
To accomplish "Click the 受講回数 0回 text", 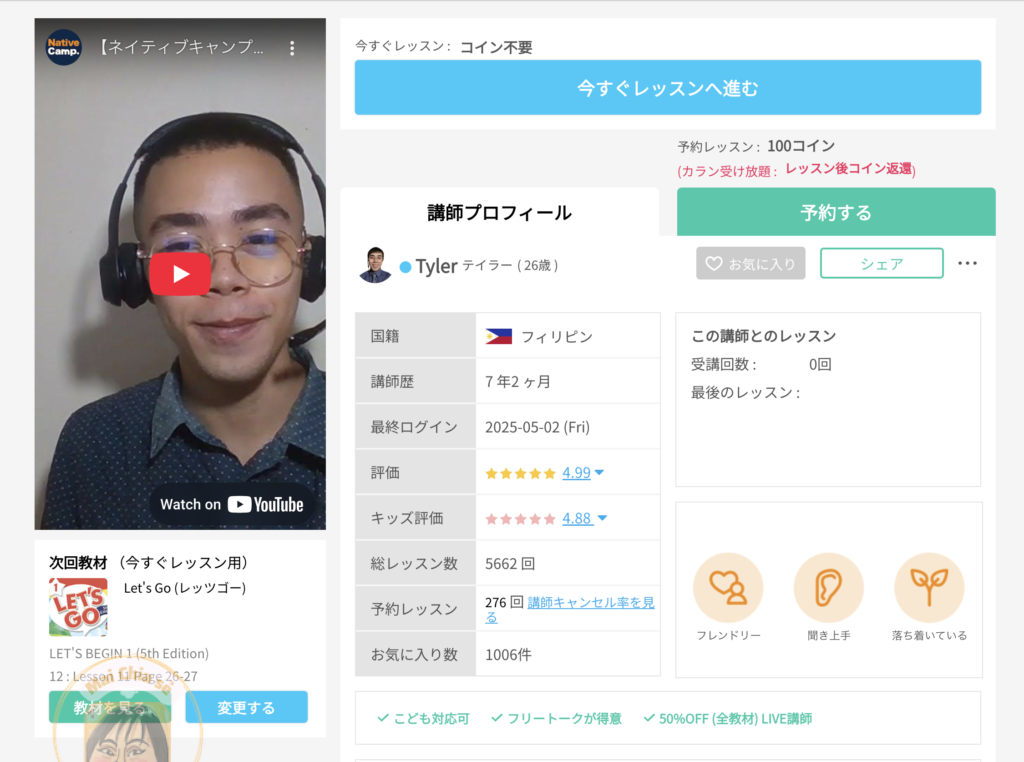I will tap(761, 364).
